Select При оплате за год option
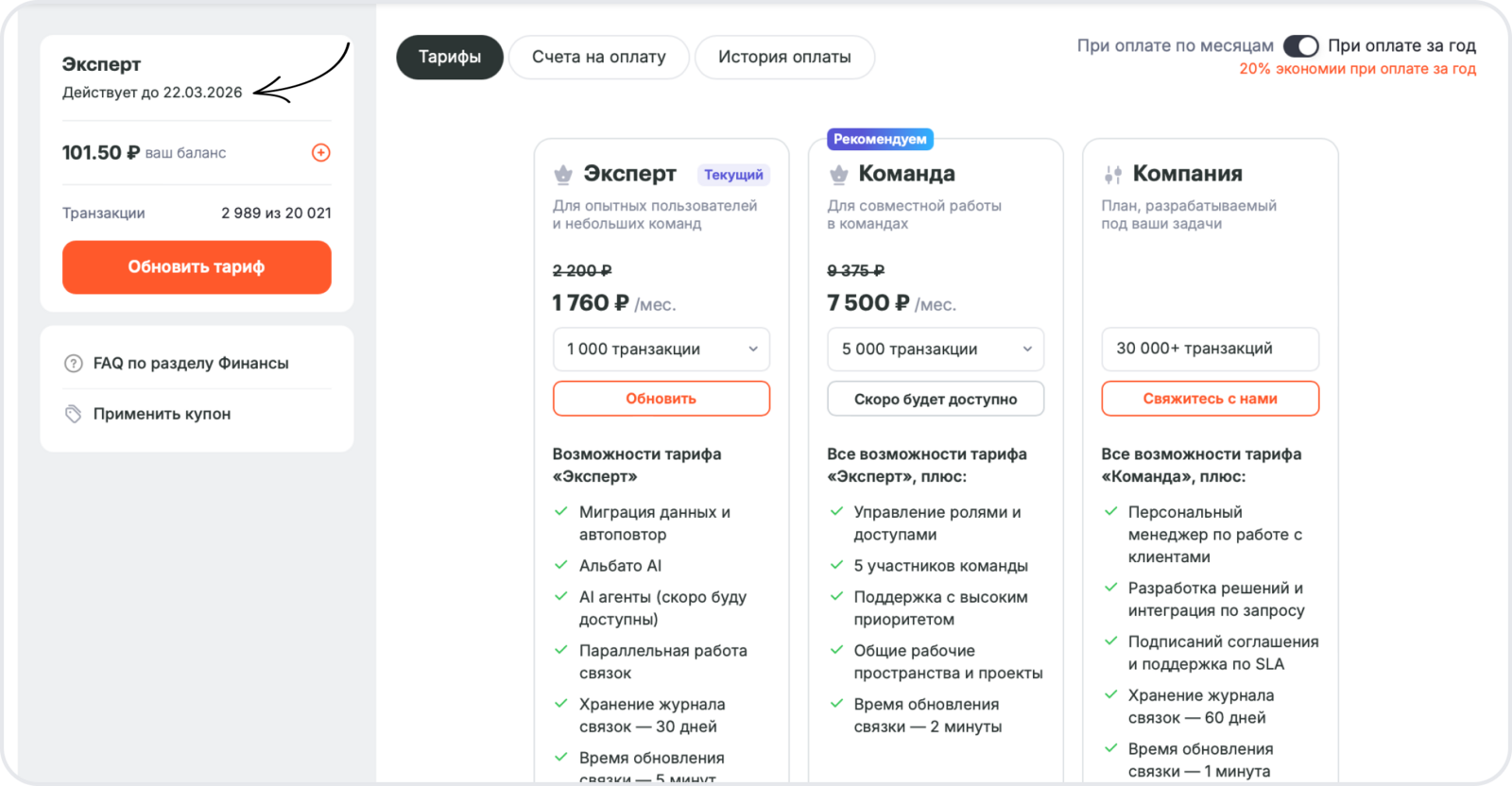 [1401, 46]
